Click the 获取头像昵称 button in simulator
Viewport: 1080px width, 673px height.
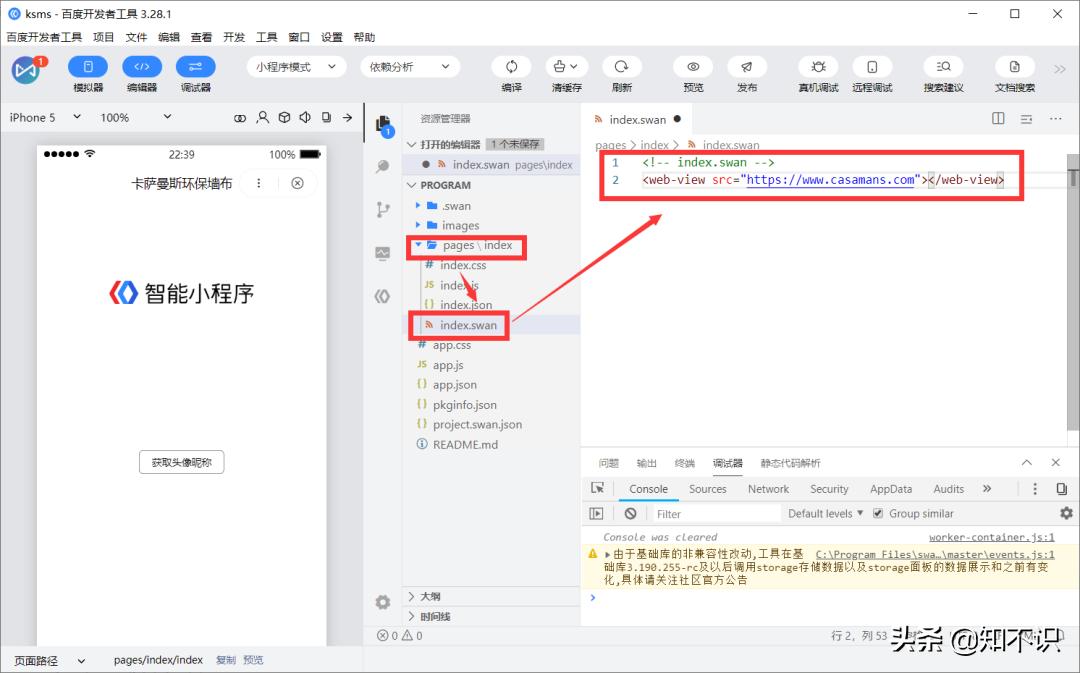(181, 462)
